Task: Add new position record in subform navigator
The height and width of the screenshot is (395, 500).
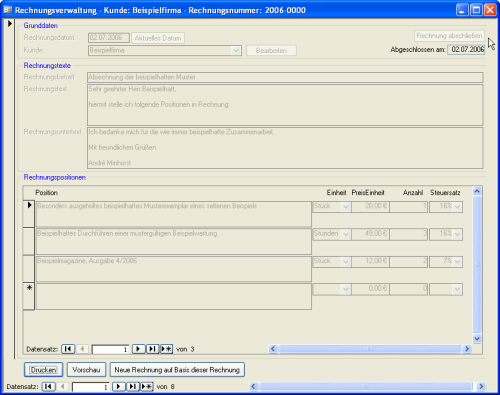Action: (166, 349)
